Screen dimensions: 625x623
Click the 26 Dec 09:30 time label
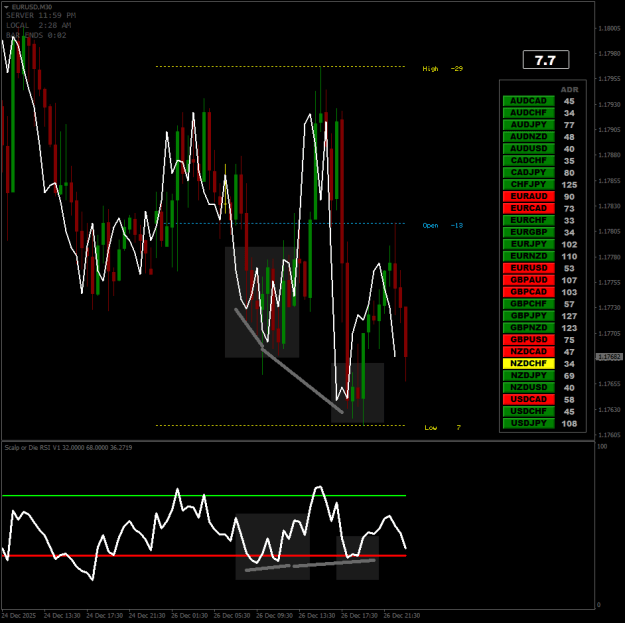coord(274,616)
